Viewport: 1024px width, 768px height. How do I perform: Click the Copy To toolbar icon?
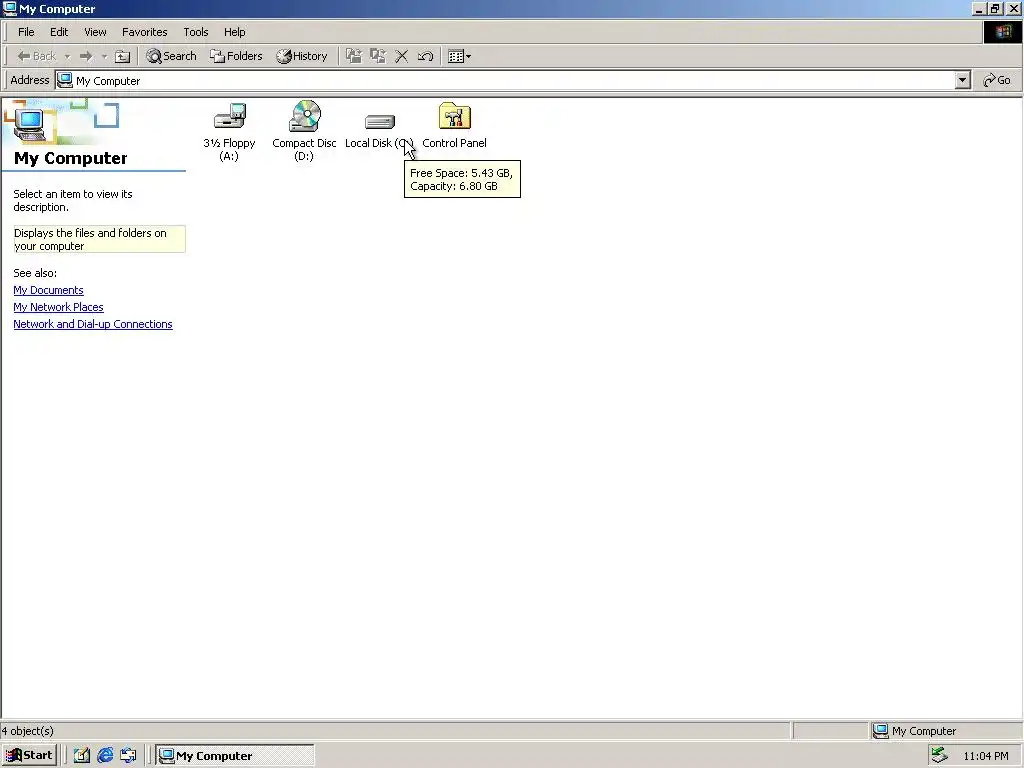tap(377, 56)
